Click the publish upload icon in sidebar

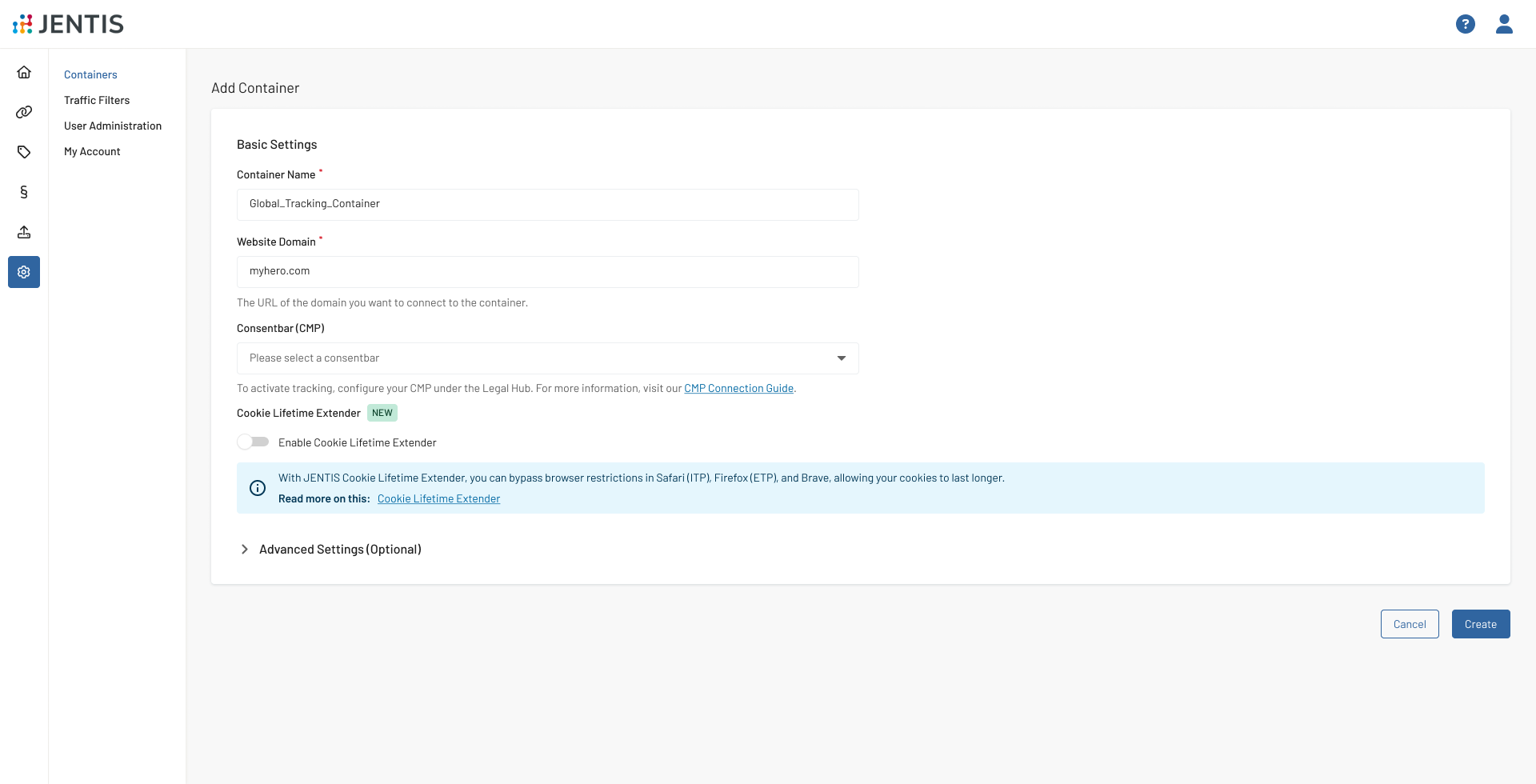point(24,232)
